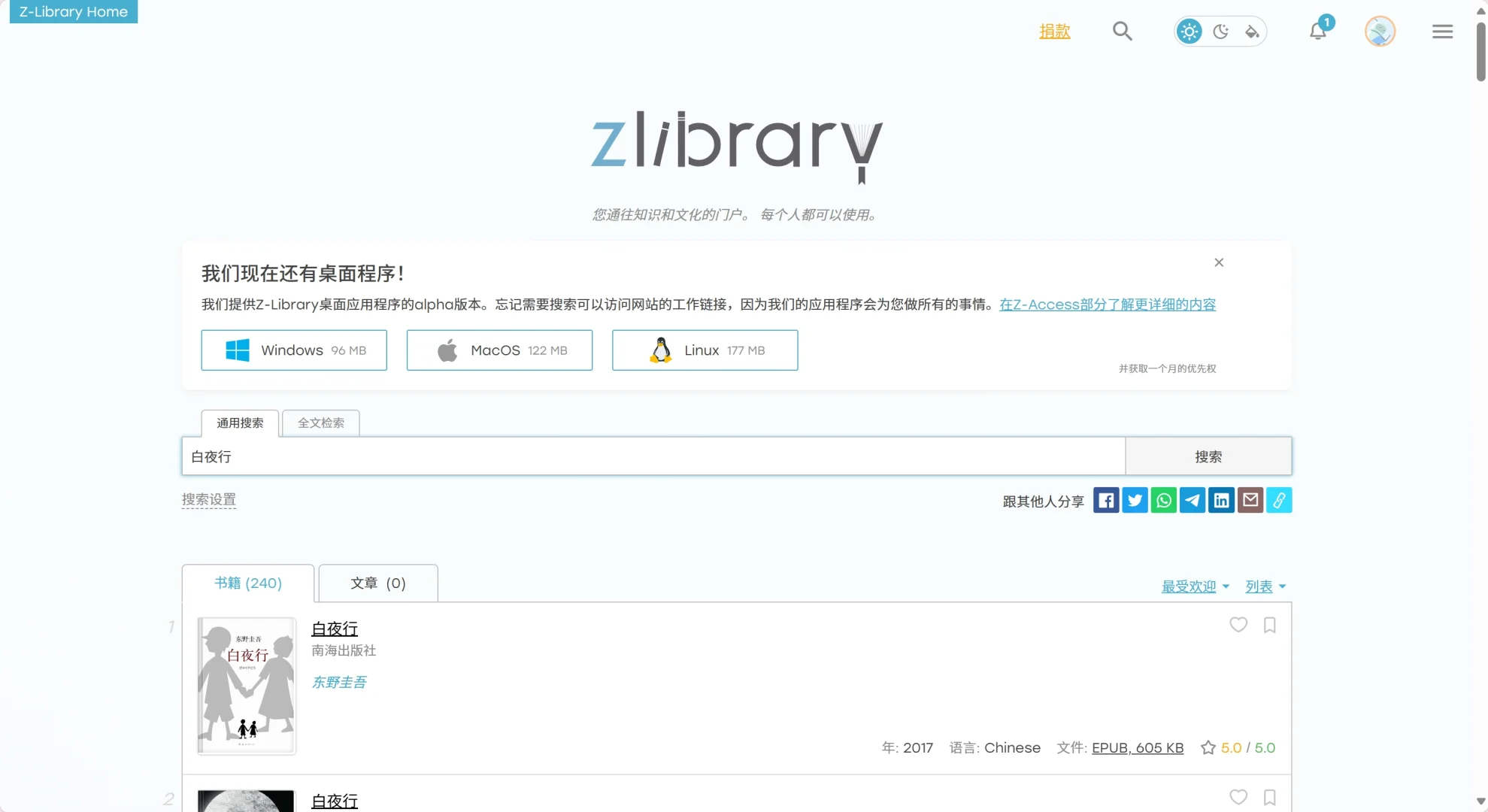Open second 白夜行 result title
1488x812 pixels.
click(x=335, y=801)
